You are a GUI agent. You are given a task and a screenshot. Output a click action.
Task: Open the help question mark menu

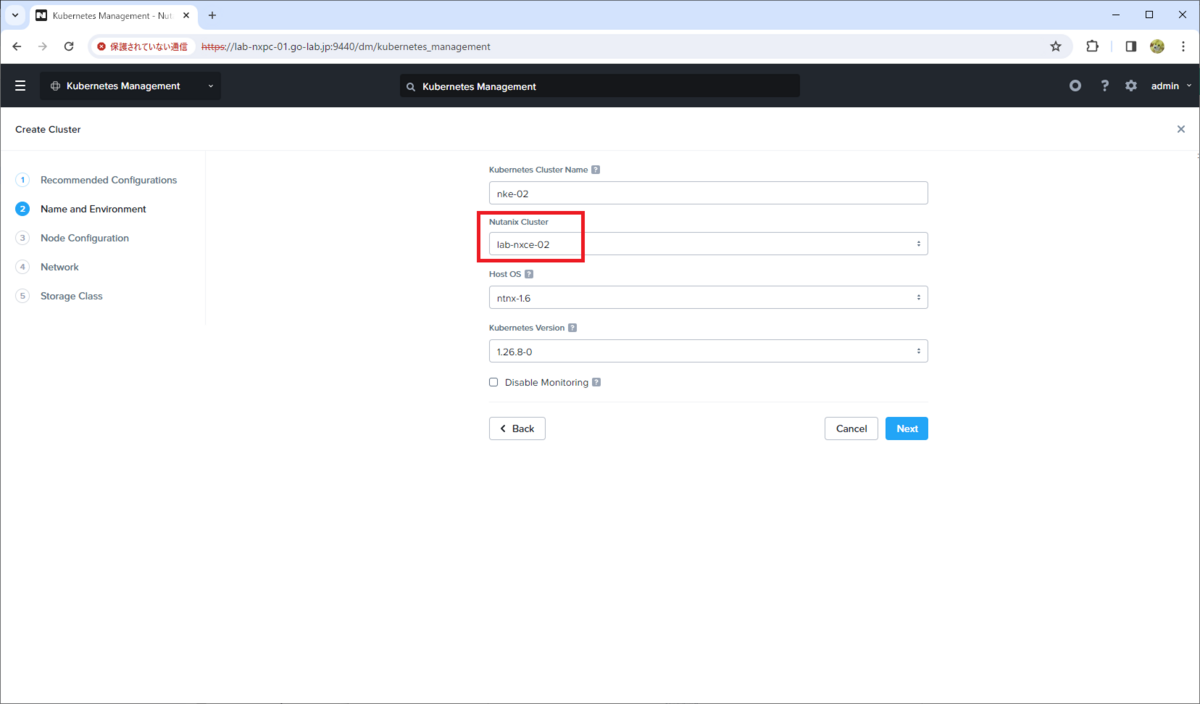[x=1104, y=86]
